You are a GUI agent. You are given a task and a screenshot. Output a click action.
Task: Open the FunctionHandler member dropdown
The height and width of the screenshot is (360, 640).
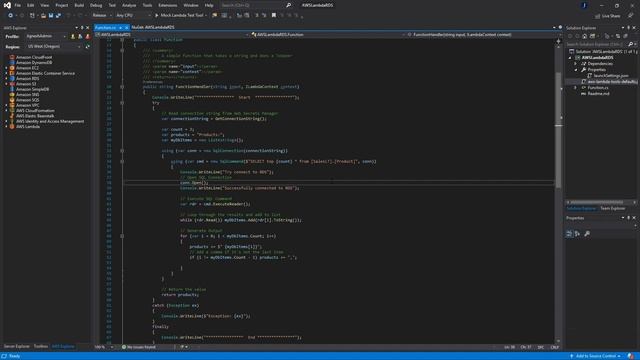pyautogui.click(x=481, y=35)
